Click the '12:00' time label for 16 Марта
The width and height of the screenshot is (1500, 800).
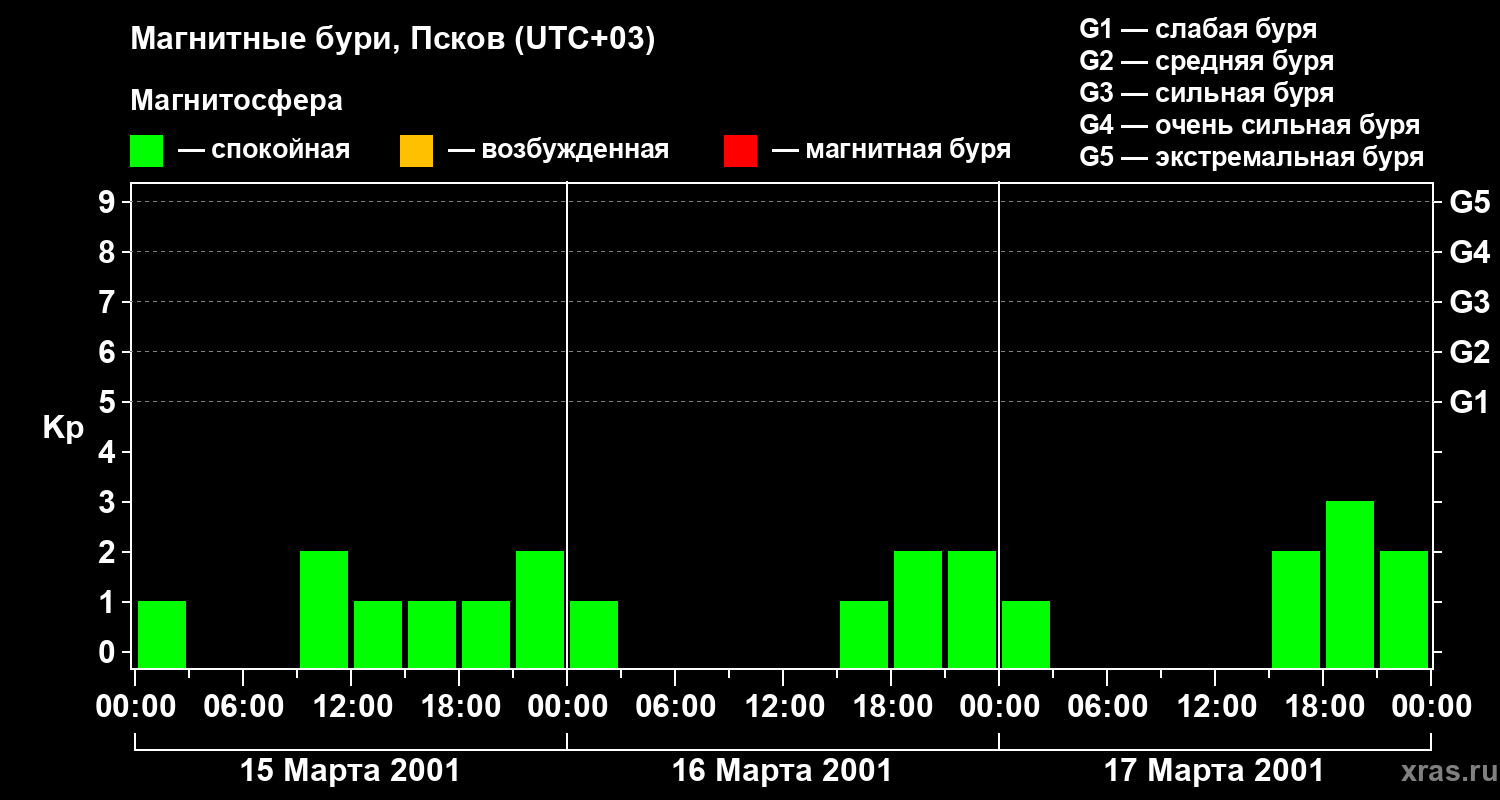[783, 707]
